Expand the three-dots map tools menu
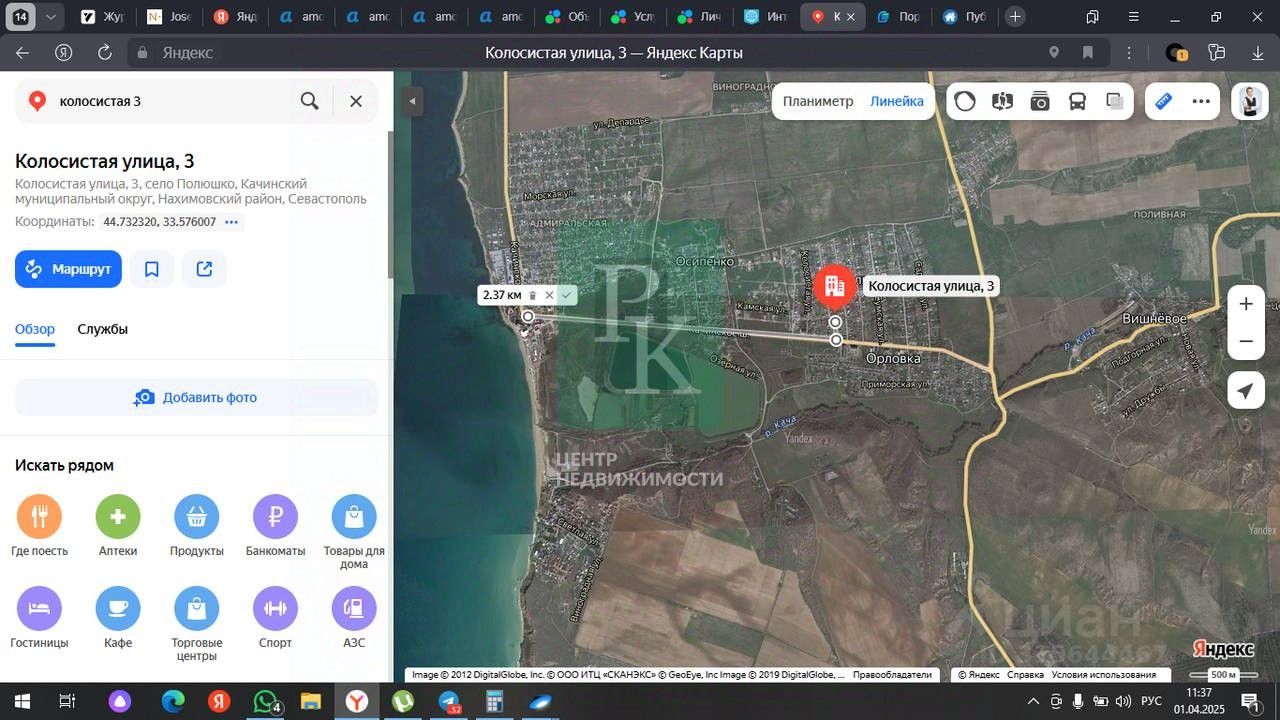This screenshot has width=1280, height=720. click(1201, 101)
